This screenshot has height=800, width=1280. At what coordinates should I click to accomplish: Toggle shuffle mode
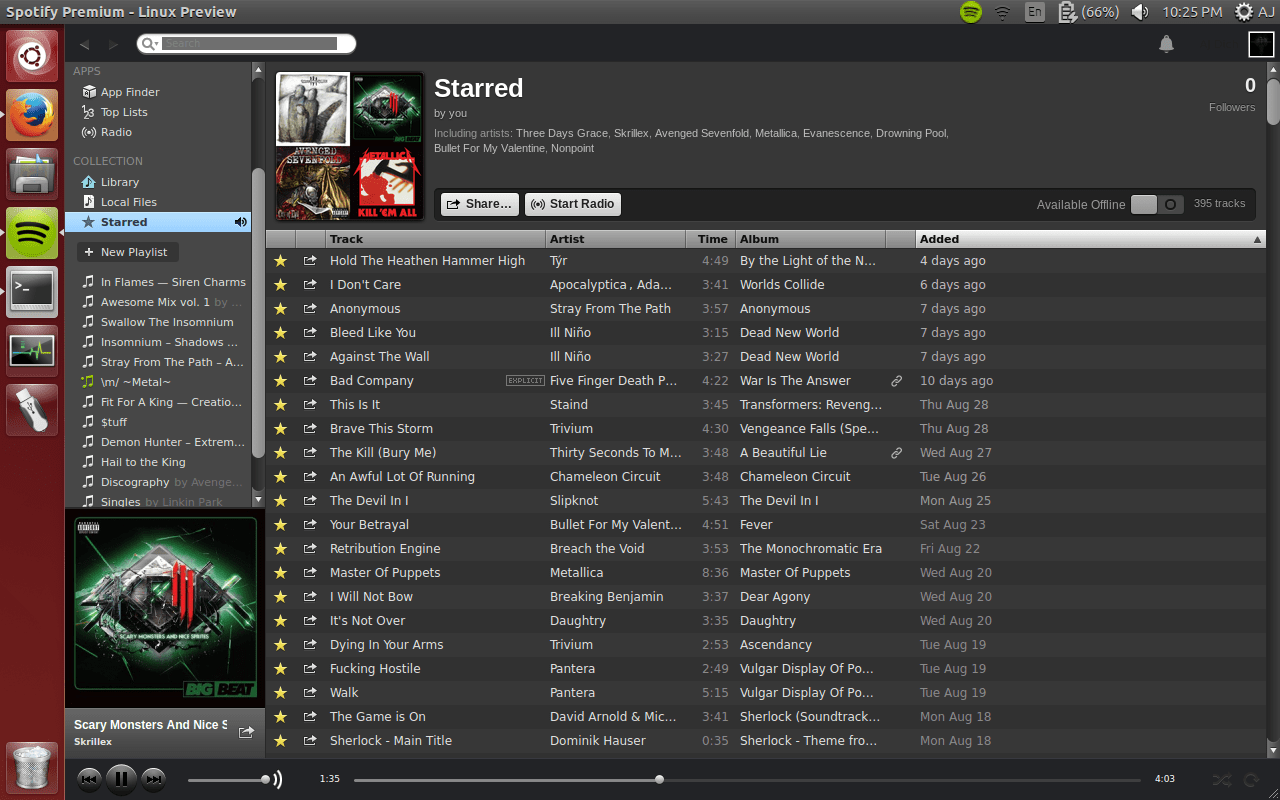coord(1222,779)
